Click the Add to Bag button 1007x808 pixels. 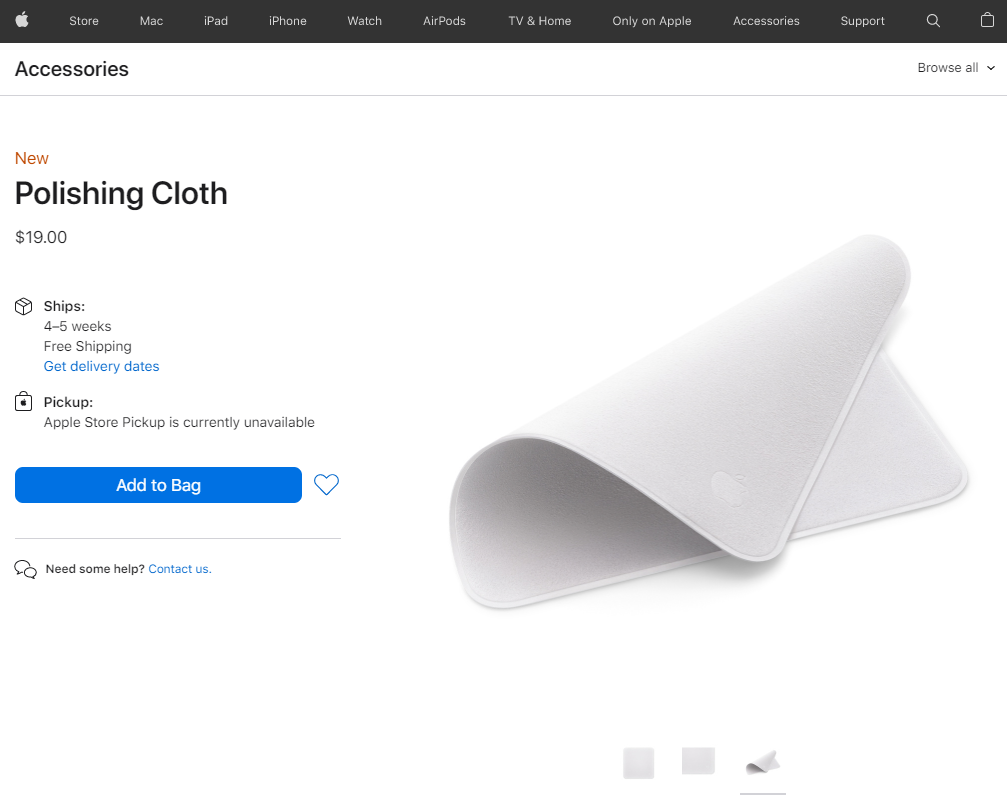158,485
